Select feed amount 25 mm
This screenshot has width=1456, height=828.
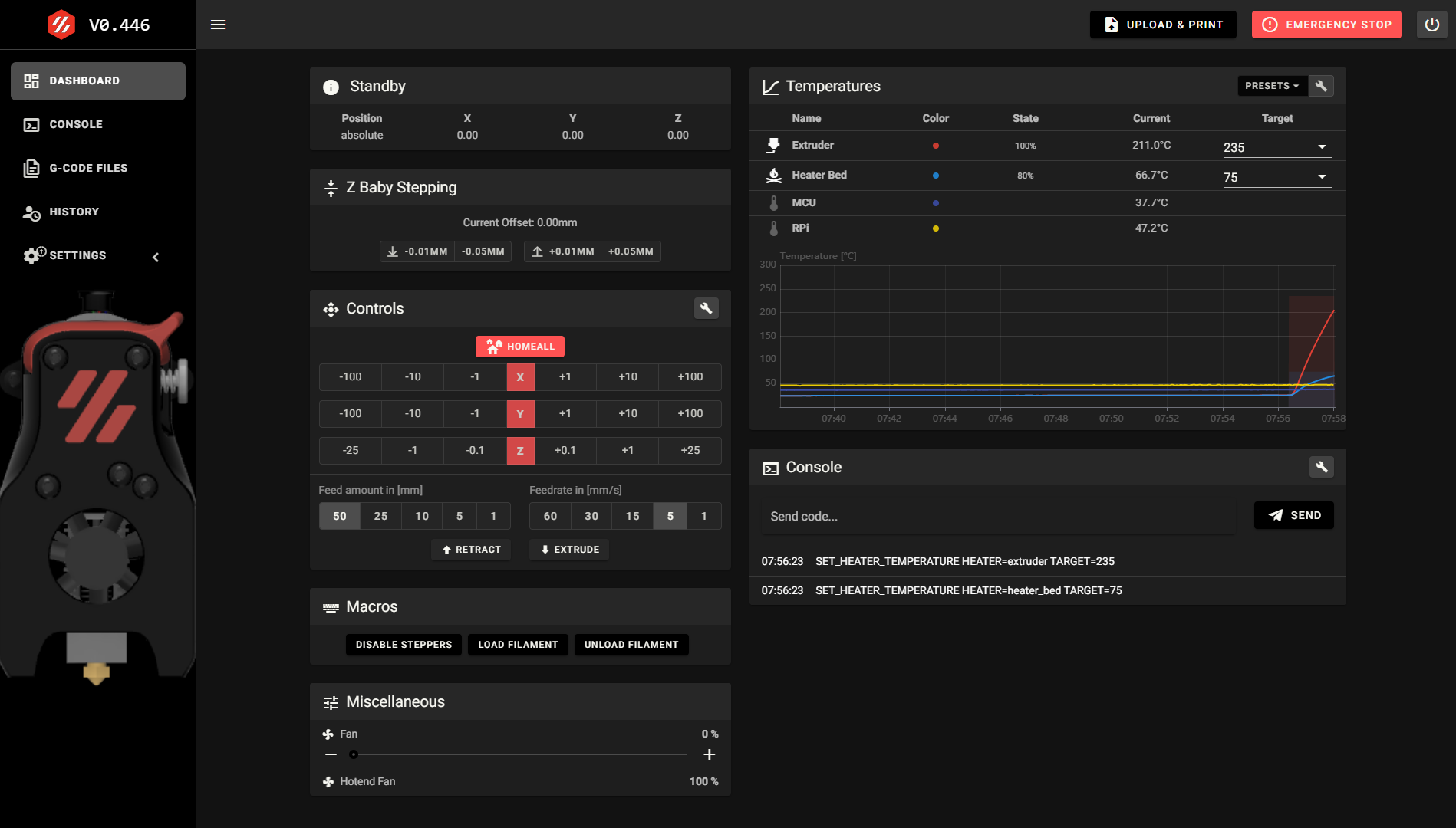click(380, 516)
